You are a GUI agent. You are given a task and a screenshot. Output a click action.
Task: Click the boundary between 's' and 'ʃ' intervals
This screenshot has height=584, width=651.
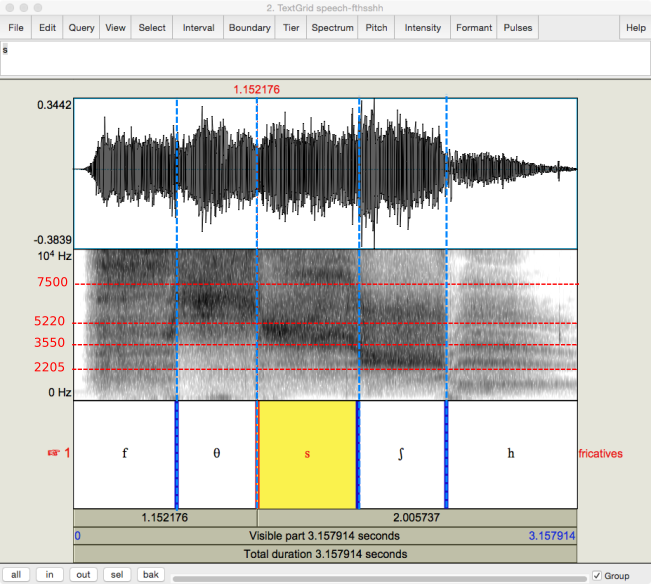(358, 454)
